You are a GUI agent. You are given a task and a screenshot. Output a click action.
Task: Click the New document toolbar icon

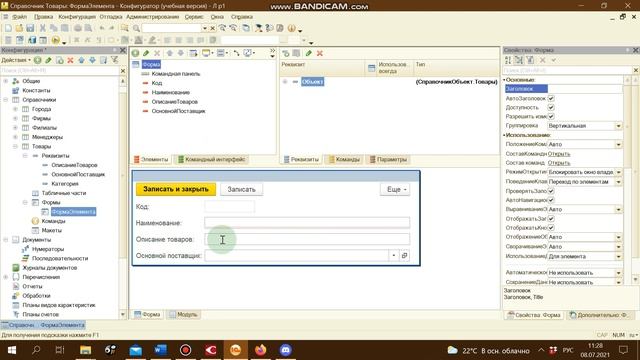pyautogui.click(x=8, y=28)
